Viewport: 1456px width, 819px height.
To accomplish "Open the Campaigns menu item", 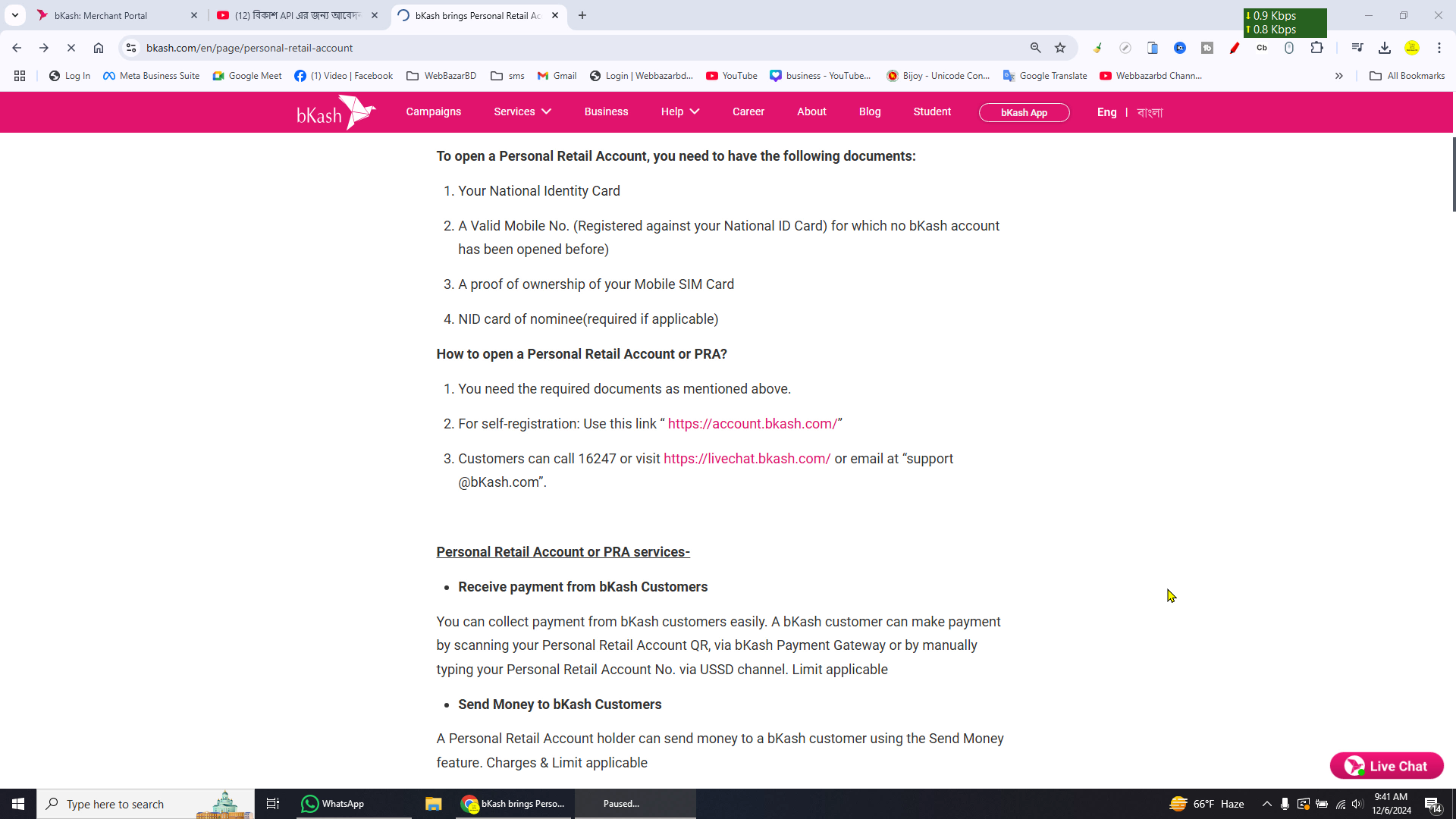I will (434, 112).
